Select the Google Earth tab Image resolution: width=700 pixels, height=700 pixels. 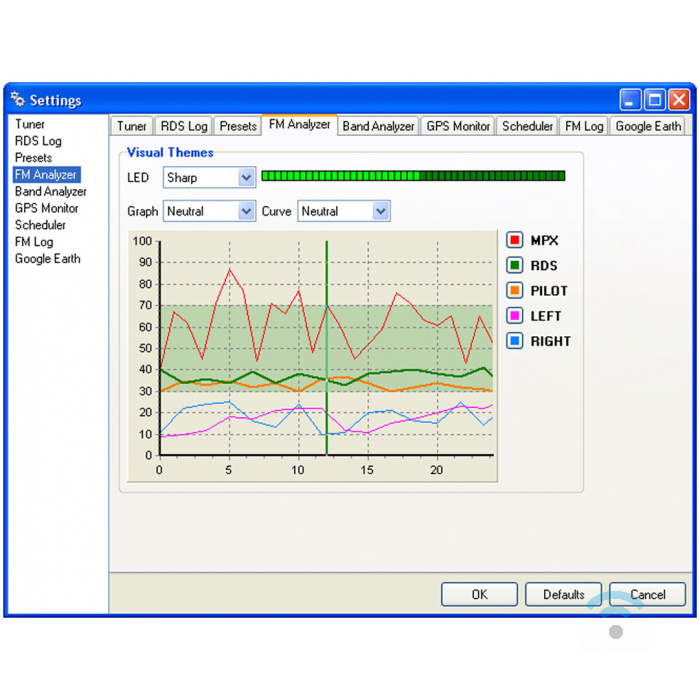point(648,126)
